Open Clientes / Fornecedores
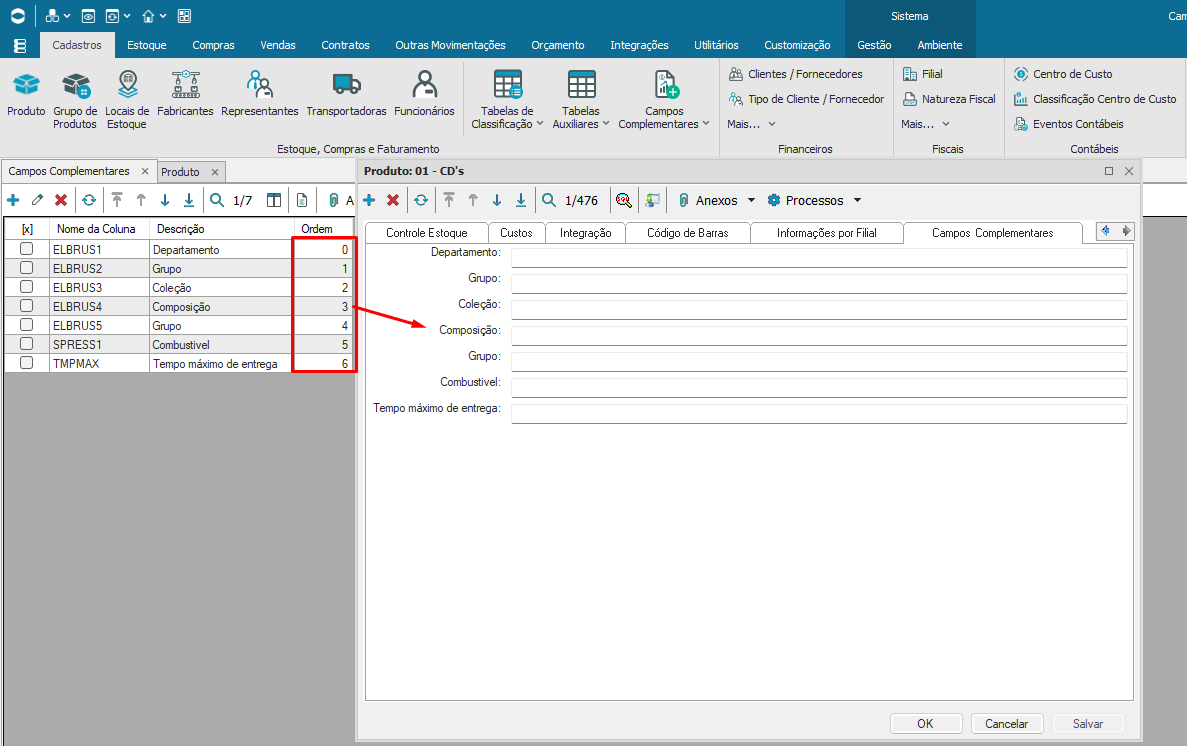 [796, 74]
